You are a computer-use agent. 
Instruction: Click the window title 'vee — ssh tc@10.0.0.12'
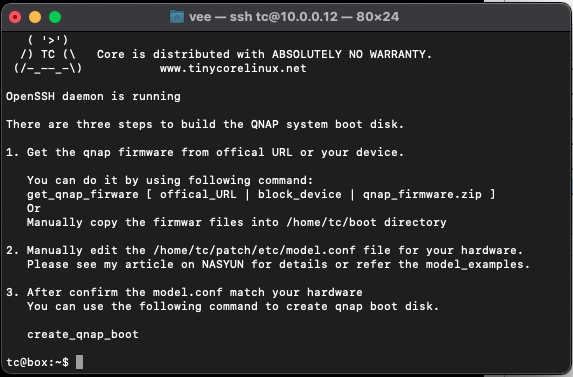click(263, 17)
